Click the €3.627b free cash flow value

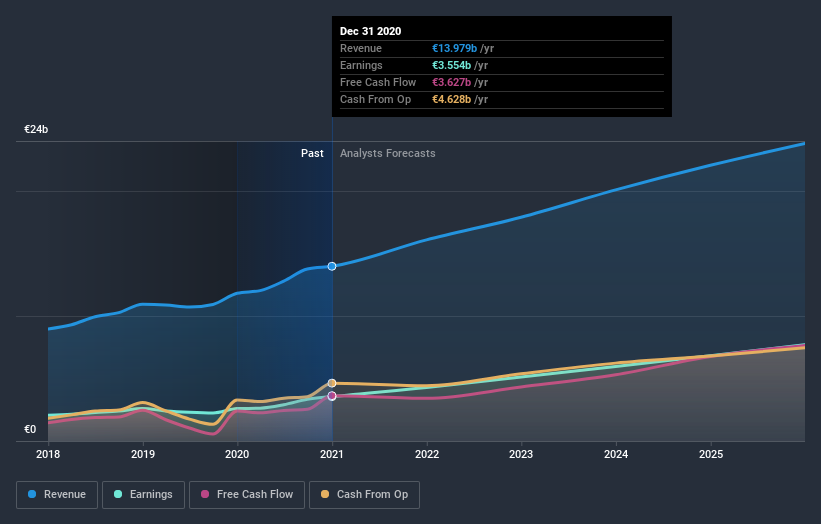pyautogui.click(x=451, y=82)
